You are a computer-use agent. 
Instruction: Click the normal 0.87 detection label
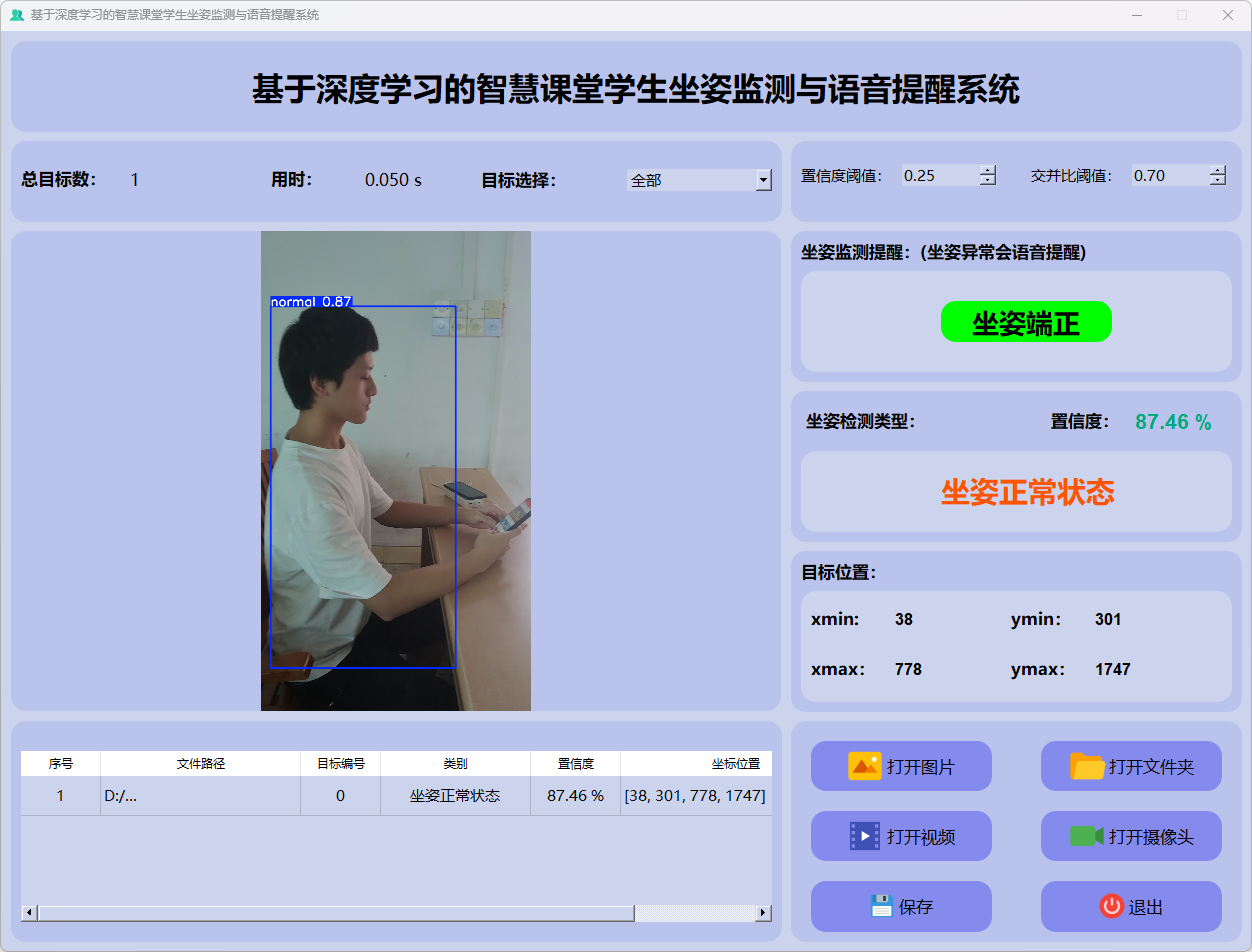[x=311, y=301]
